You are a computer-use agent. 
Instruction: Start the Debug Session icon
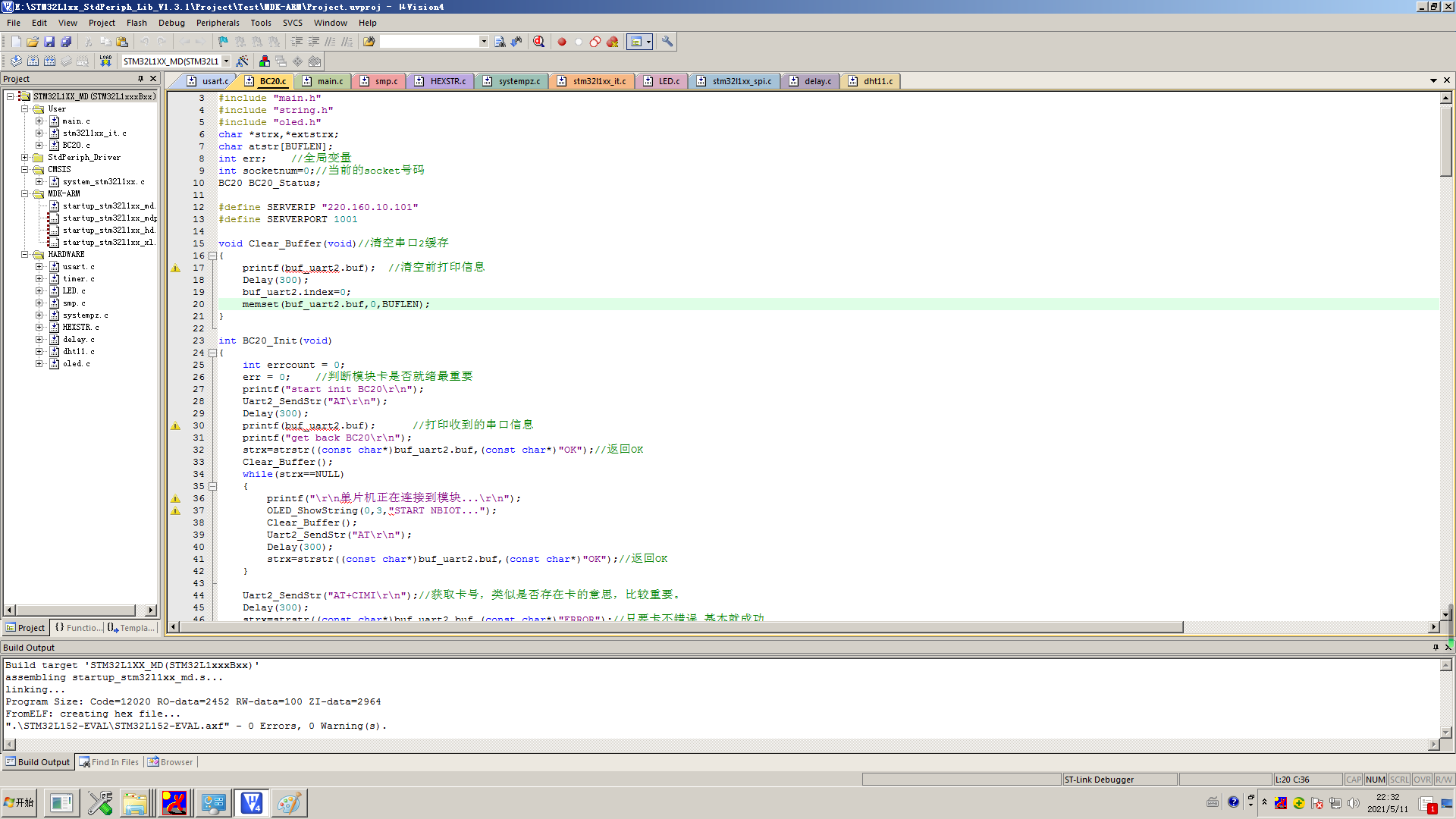pyautogui.click(x=539, y=42)
